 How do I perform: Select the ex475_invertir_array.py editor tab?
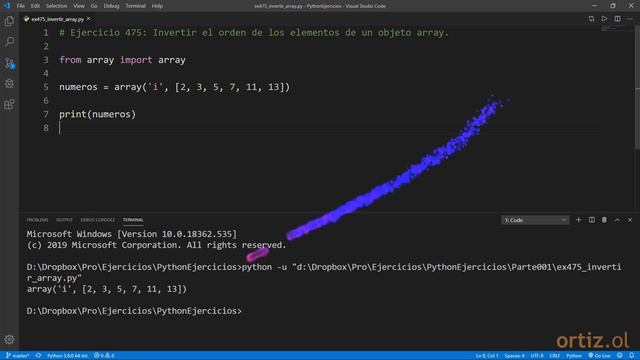(x=57, y=19)
